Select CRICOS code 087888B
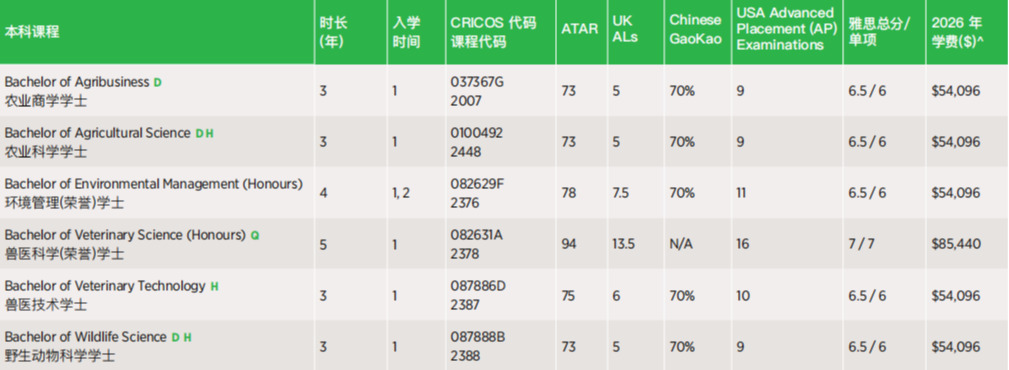 point(477,337)
